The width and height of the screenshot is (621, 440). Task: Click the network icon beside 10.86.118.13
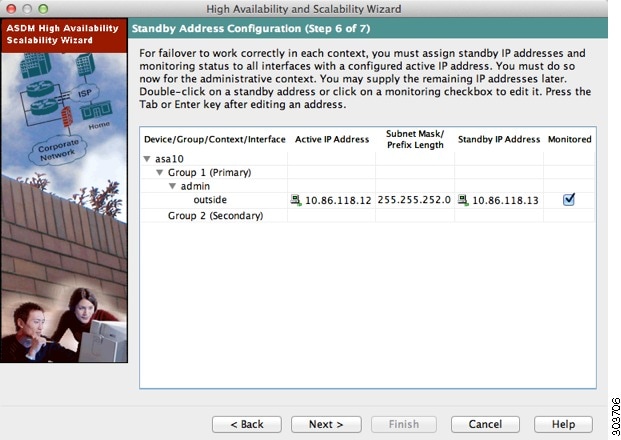pyautogui.click(x=463, y=200)
